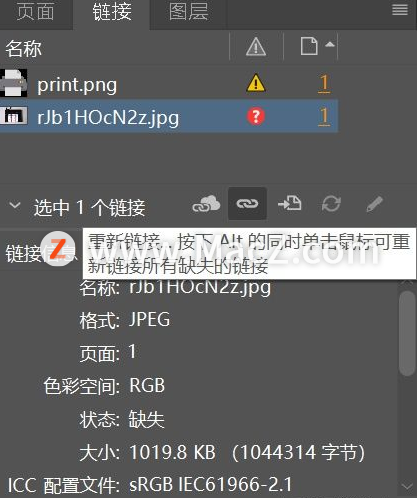Click the rJb1HOcN2z.jpg thumbnail
This screenshot has width=417, height=498.
[x=14, y=116]
